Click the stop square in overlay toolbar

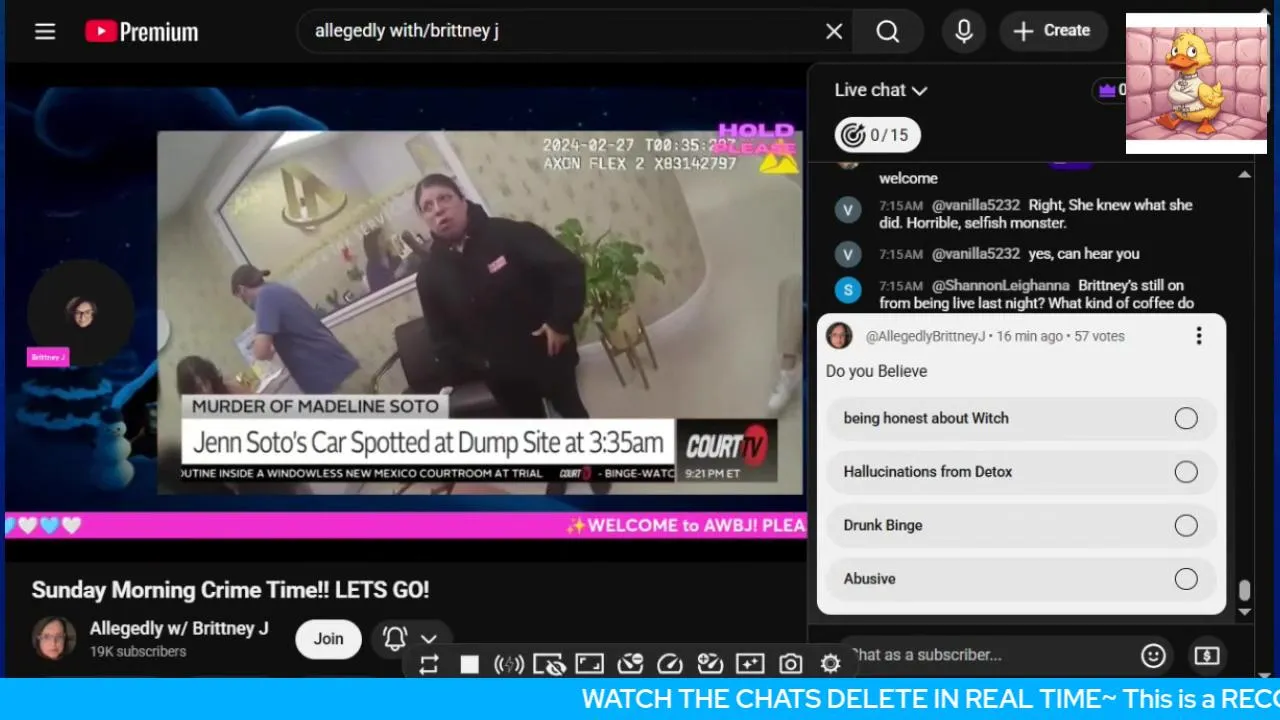click(469, 664)
